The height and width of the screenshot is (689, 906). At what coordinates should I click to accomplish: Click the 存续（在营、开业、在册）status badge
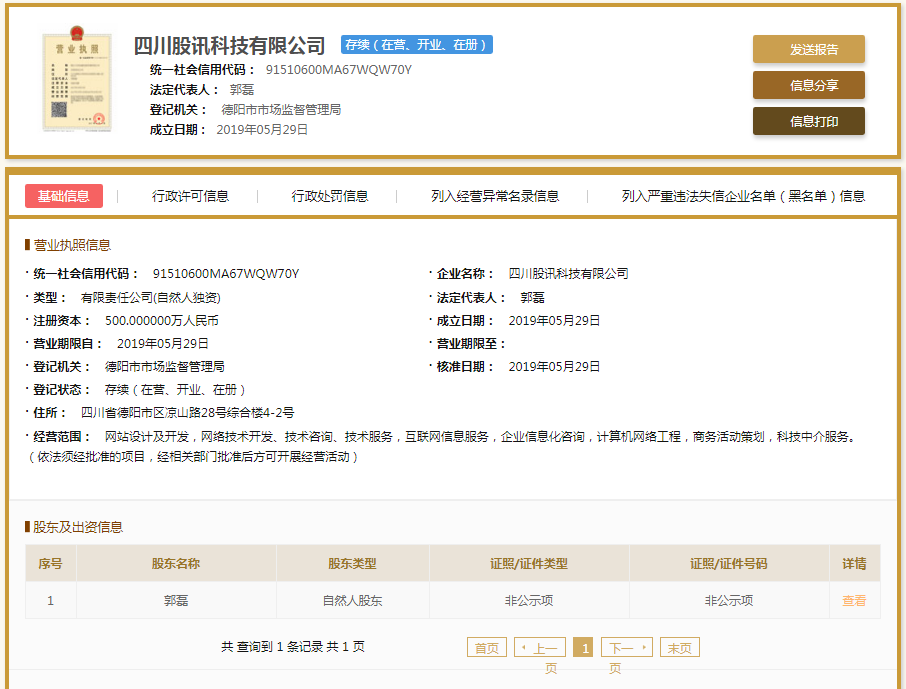[416, 44]
